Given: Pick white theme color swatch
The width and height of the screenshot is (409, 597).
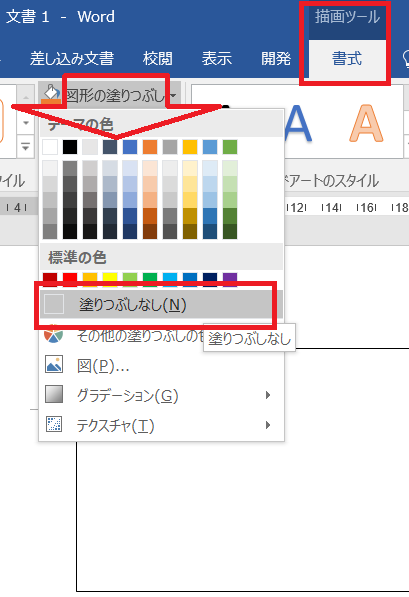Looking at the screenshot, I should (x=50, y=147).
